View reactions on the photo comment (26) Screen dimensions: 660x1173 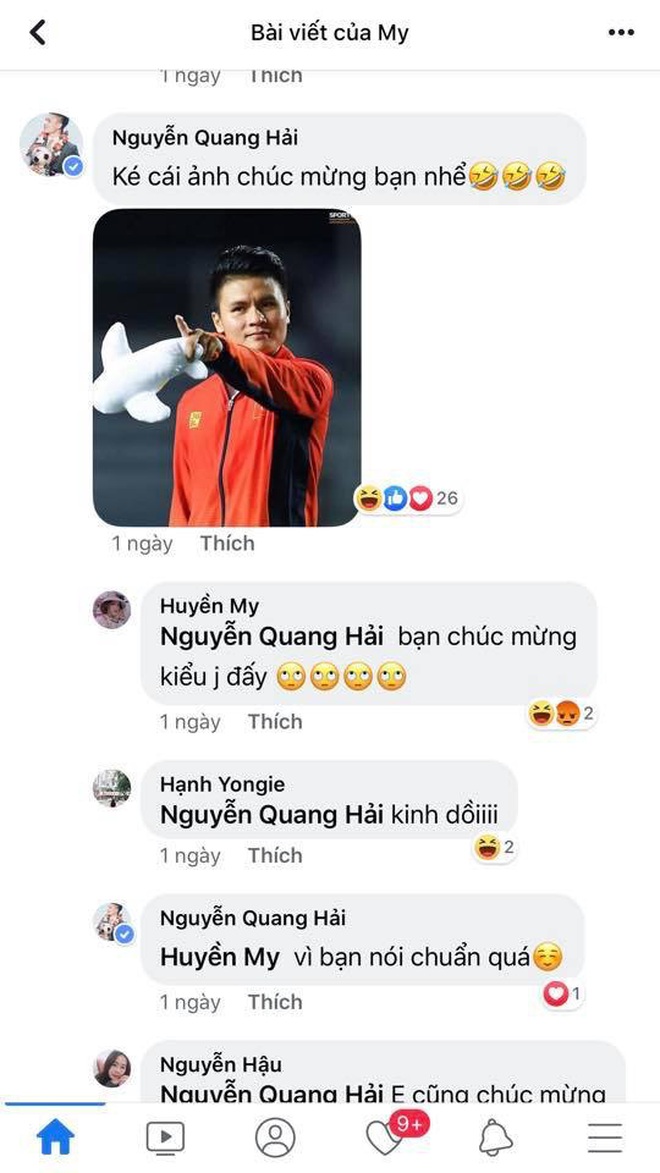[x=410, y=498]
